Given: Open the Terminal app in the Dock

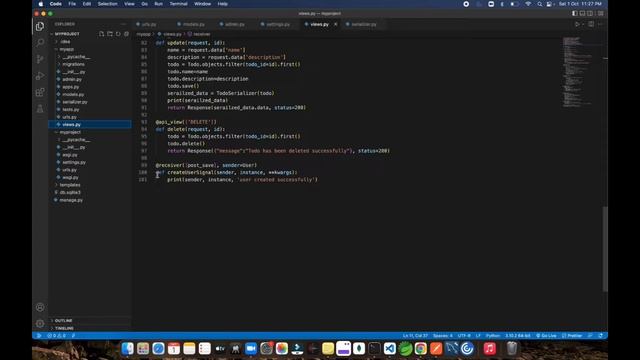Looking at the screenshot, I should 374,349.
